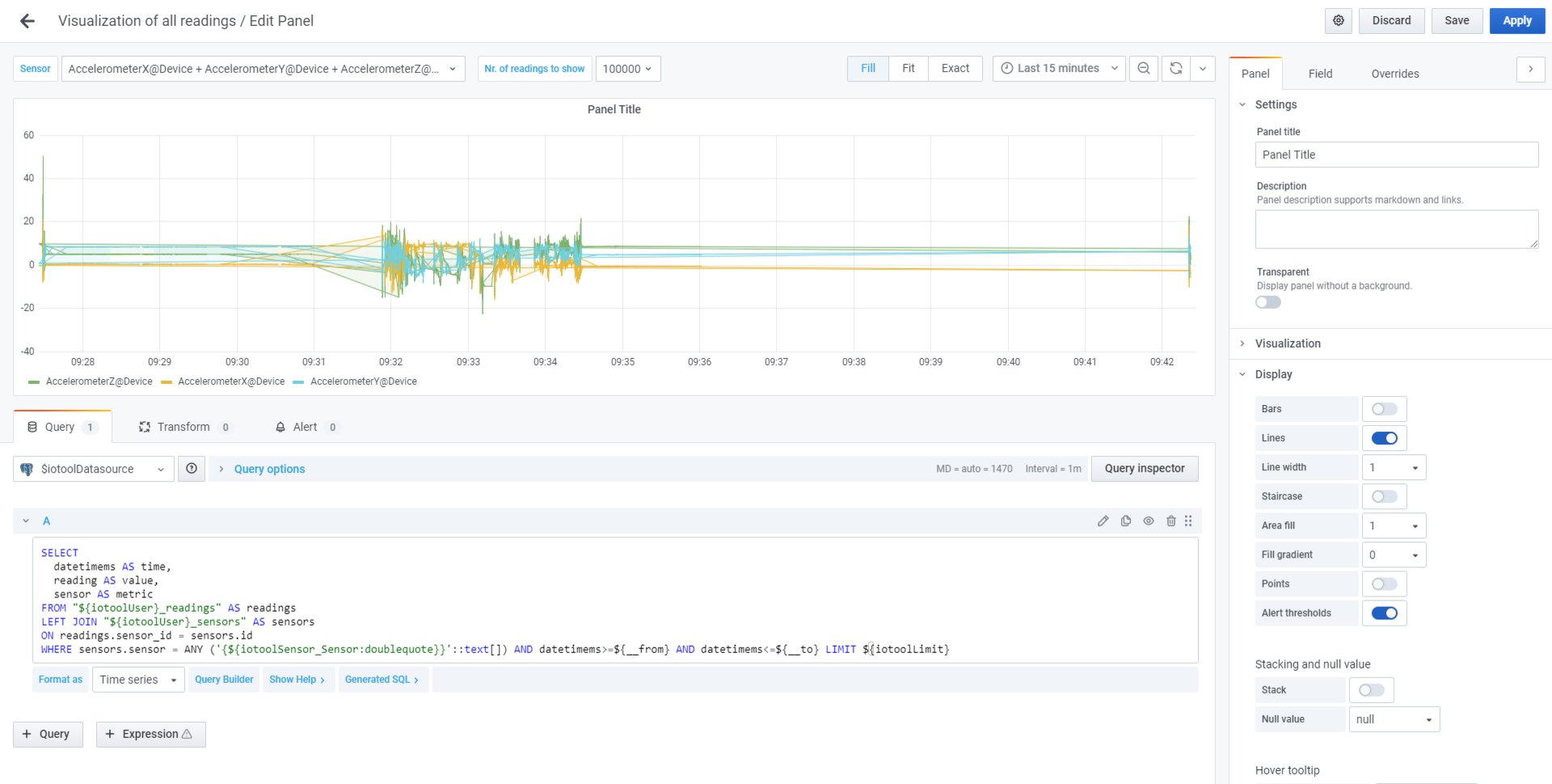View Generated SQL
Screen dimensions: 1552x784
[382, 680]
